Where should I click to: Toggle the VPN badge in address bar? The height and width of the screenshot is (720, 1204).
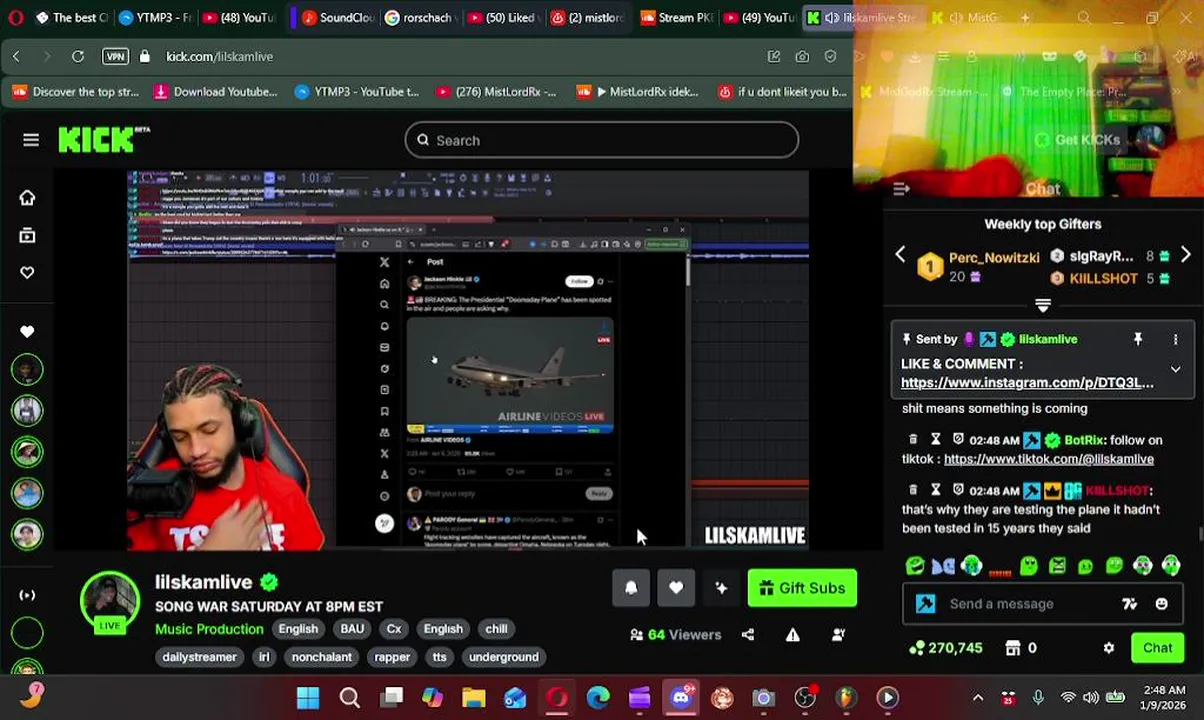coord(116,56)
